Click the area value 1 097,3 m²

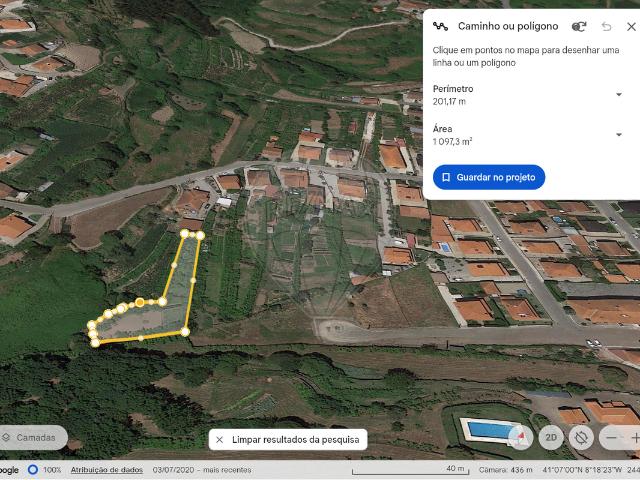452,141
